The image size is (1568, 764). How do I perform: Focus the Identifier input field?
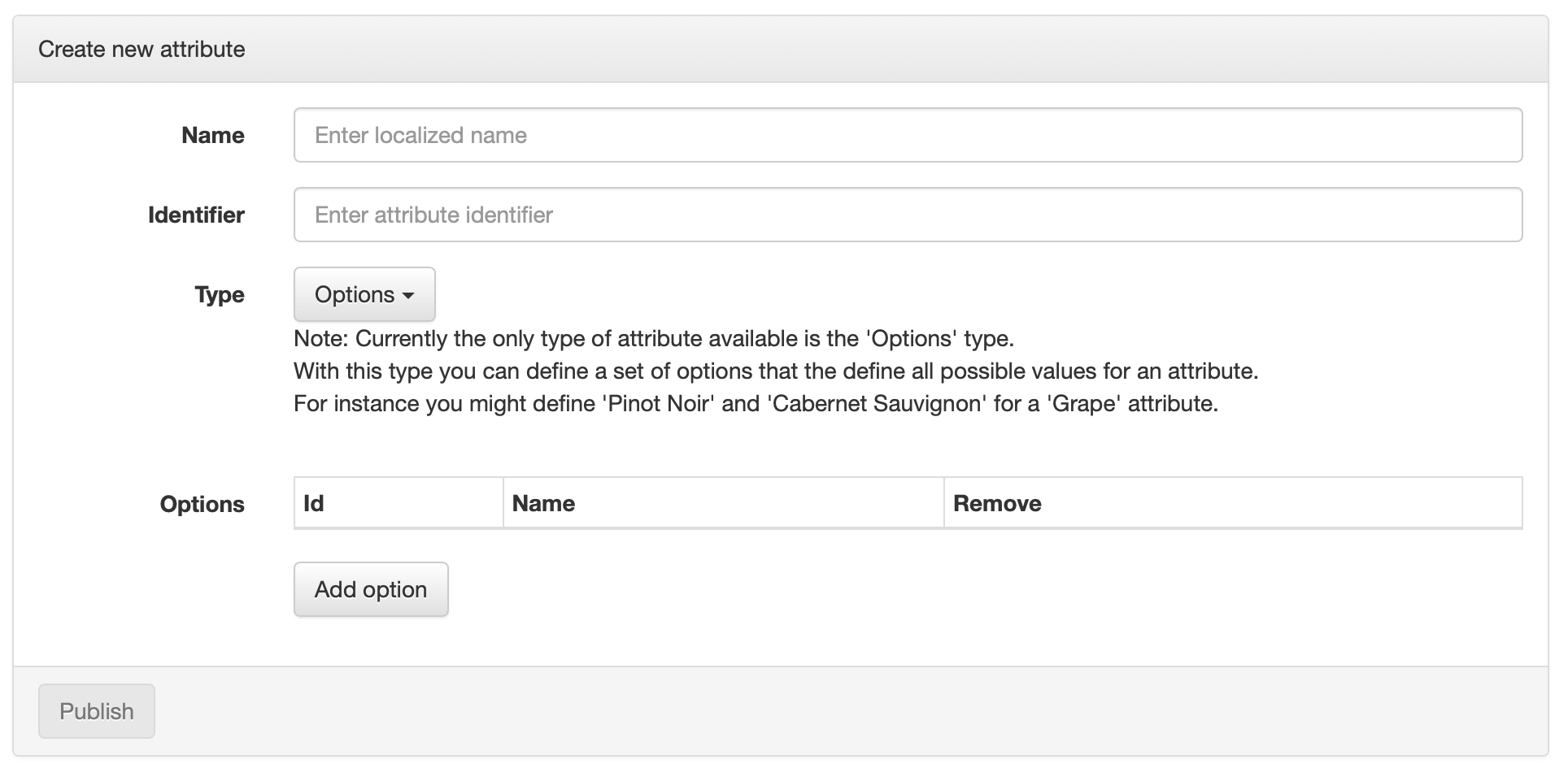[907, 215]
